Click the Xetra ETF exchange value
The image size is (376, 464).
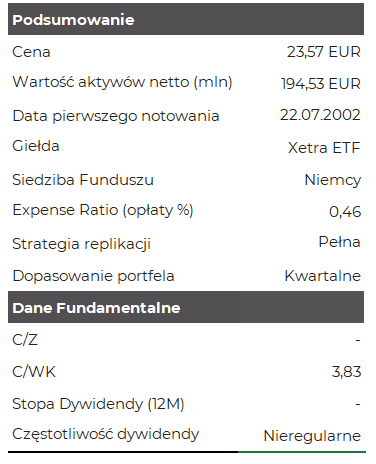pos(324,148)
